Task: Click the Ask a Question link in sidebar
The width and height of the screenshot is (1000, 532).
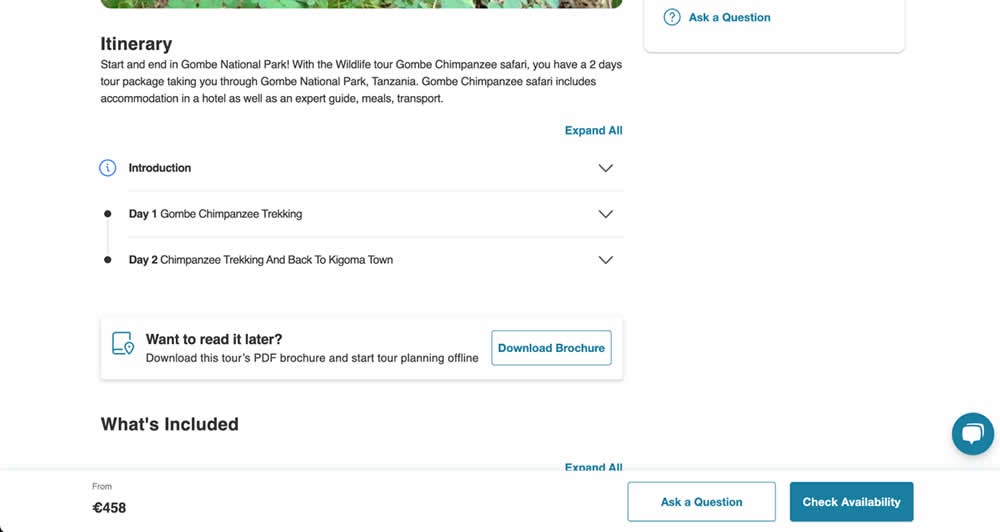Action: 729,17
